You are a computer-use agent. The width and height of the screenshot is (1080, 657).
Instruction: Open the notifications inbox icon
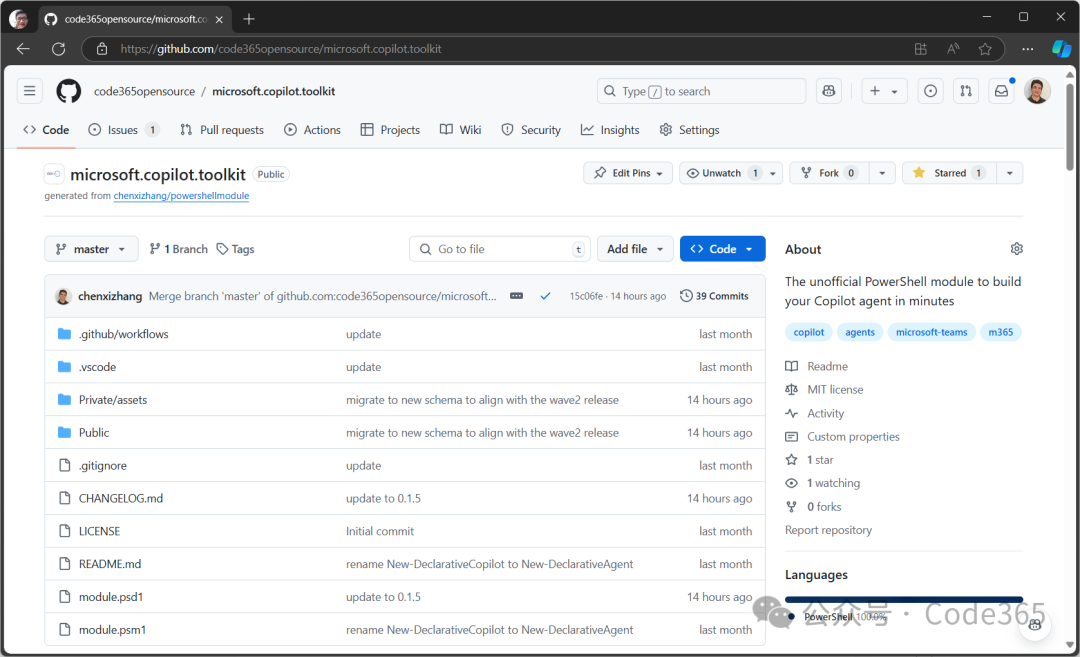coord(1001,91)
